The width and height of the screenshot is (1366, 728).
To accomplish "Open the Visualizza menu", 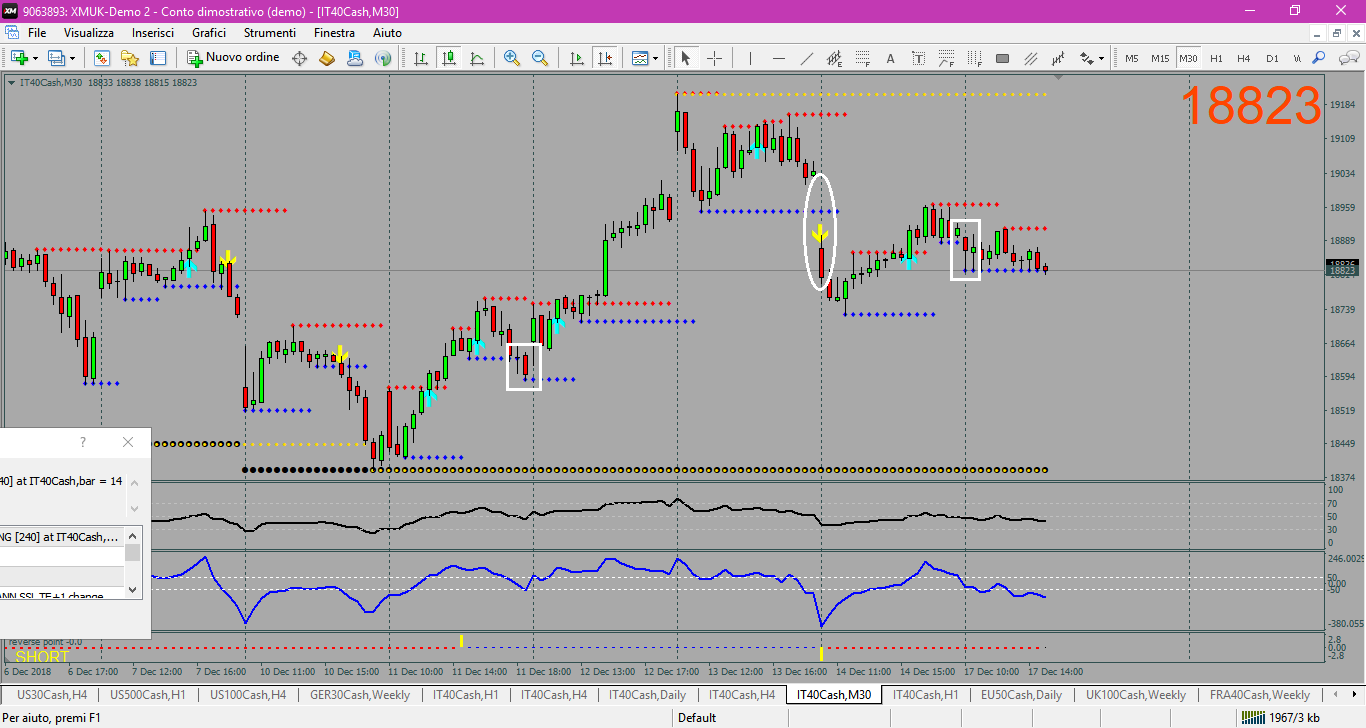I will coord(89,33).
